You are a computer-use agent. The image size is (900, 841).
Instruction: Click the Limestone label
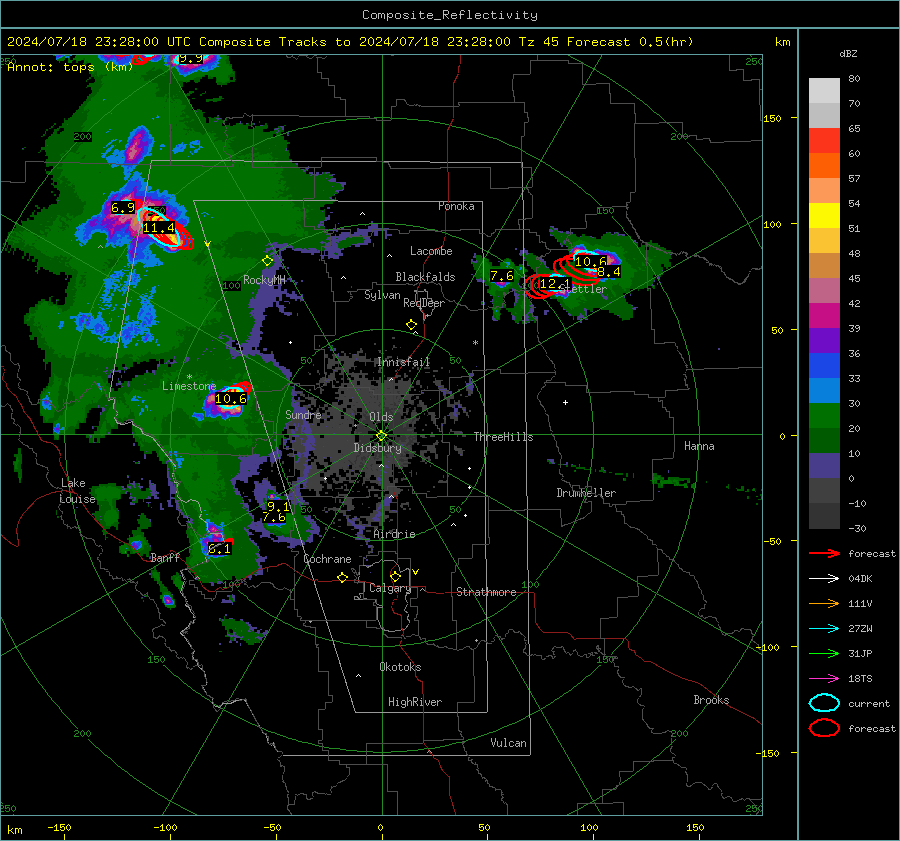[x=189, y=386]
